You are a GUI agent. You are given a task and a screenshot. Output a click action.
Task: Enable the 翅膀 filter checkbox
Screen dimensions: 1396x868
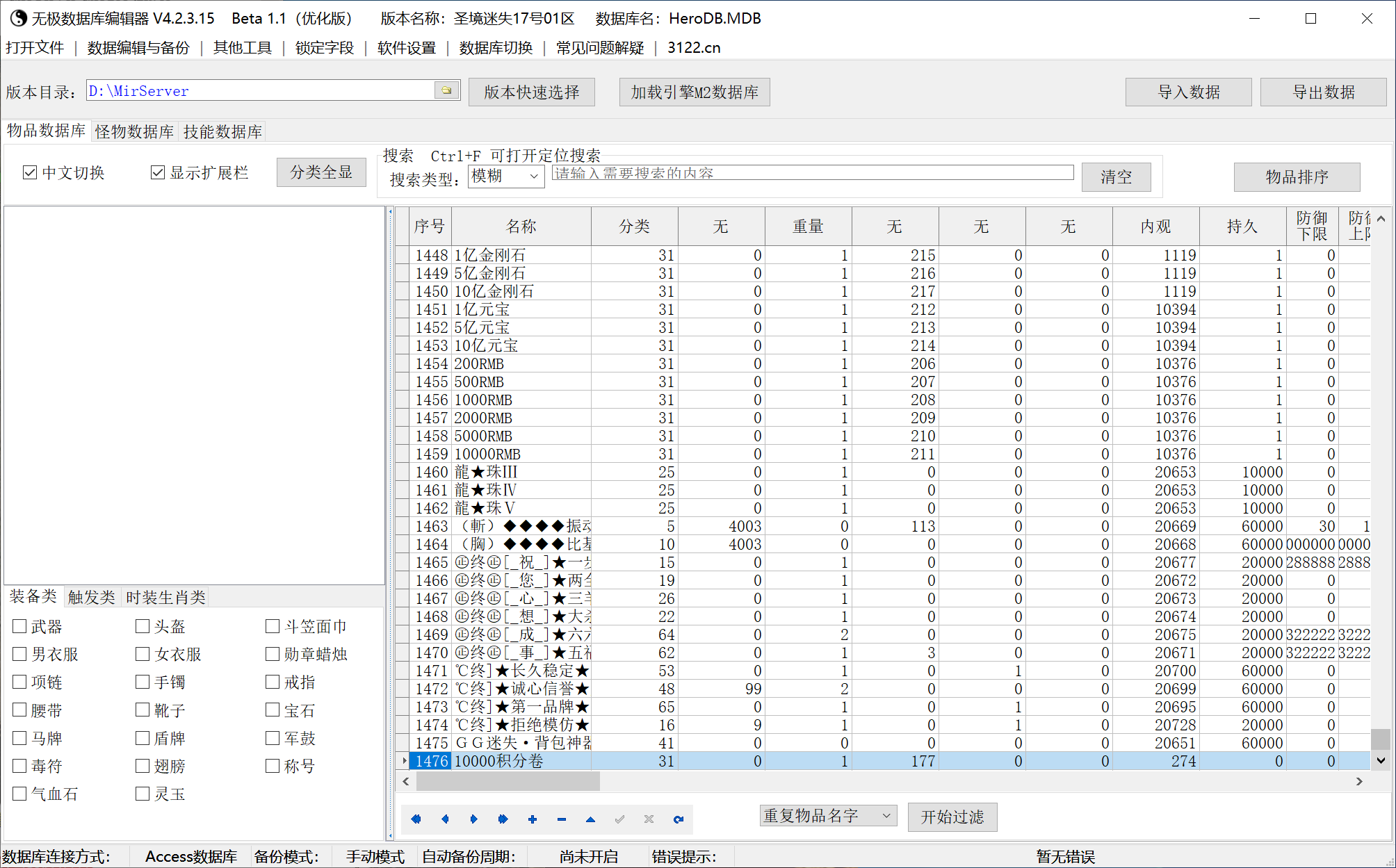point(143,766)
